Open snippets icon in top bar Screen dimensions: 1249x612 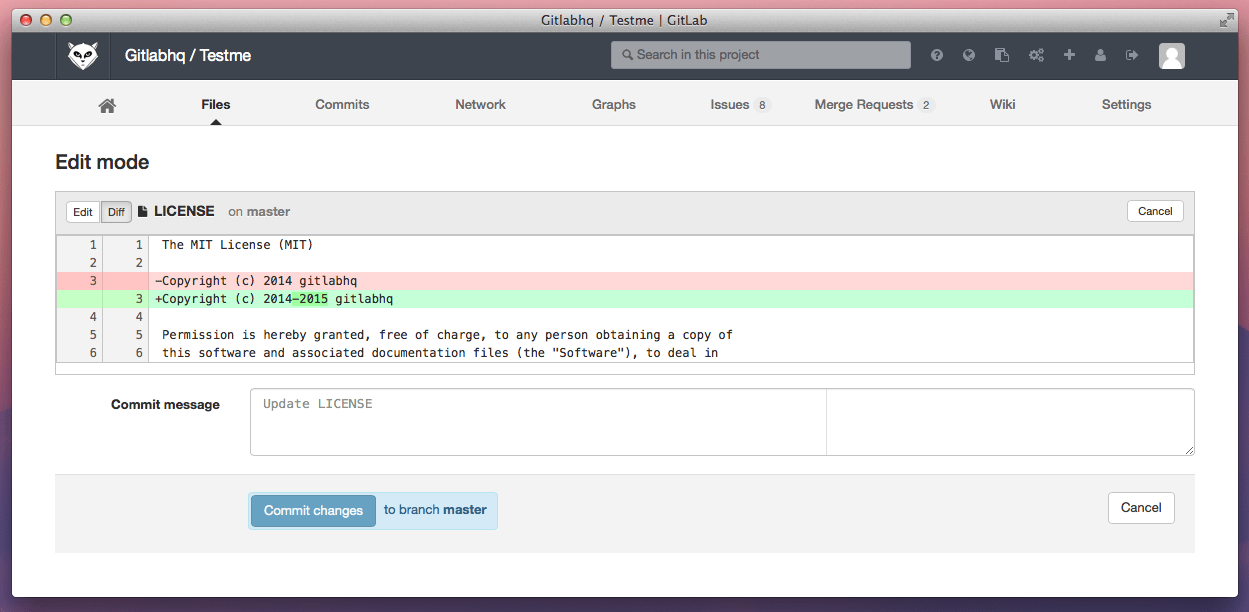click(x=1001, y=56)
